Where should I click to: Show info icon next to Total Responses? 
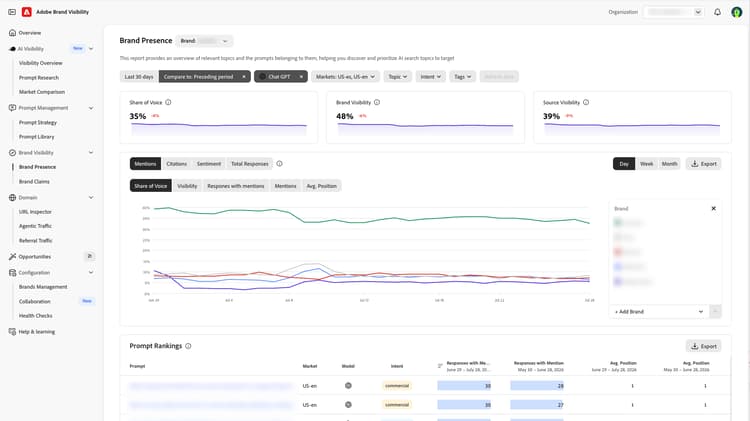coord(279,164)
